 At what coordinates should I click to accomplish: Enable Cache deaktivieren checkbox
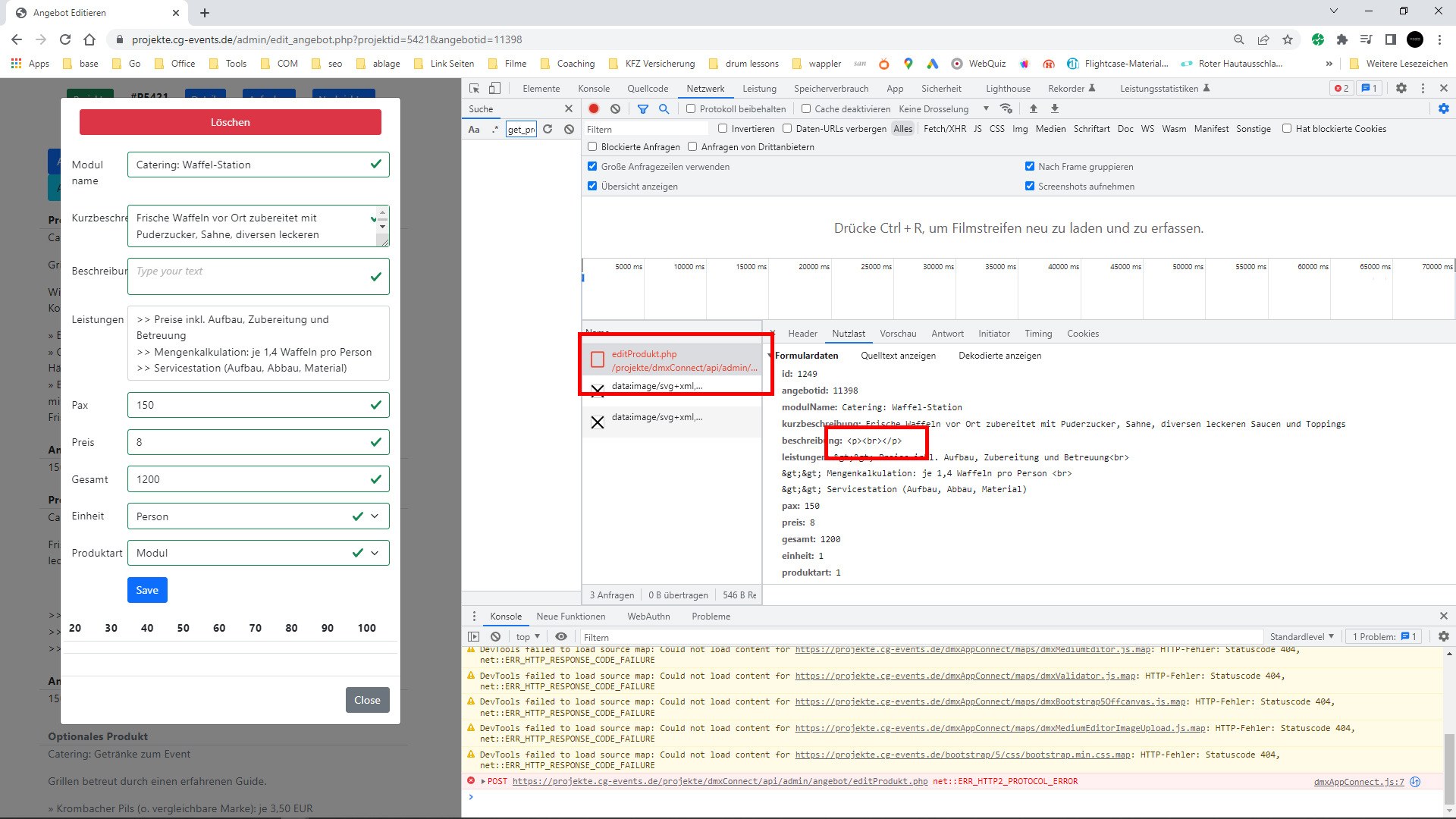click(x=806, y=109)
